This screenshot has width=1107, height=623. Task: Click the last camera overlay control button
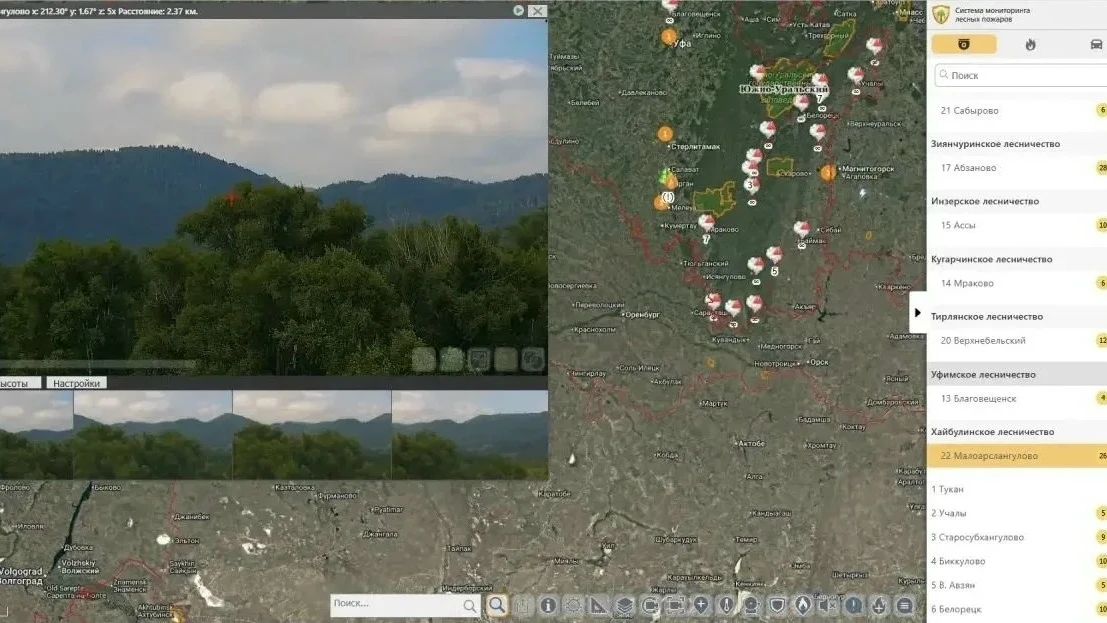[x=533, y=359]
